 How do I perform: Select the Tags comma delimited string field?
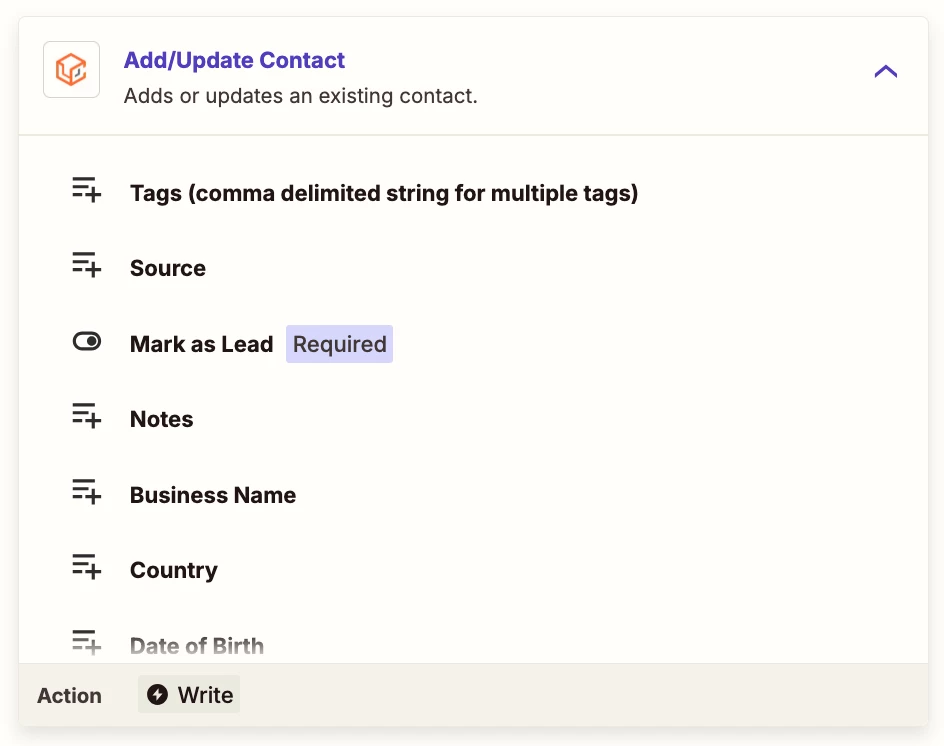point(384,193)
